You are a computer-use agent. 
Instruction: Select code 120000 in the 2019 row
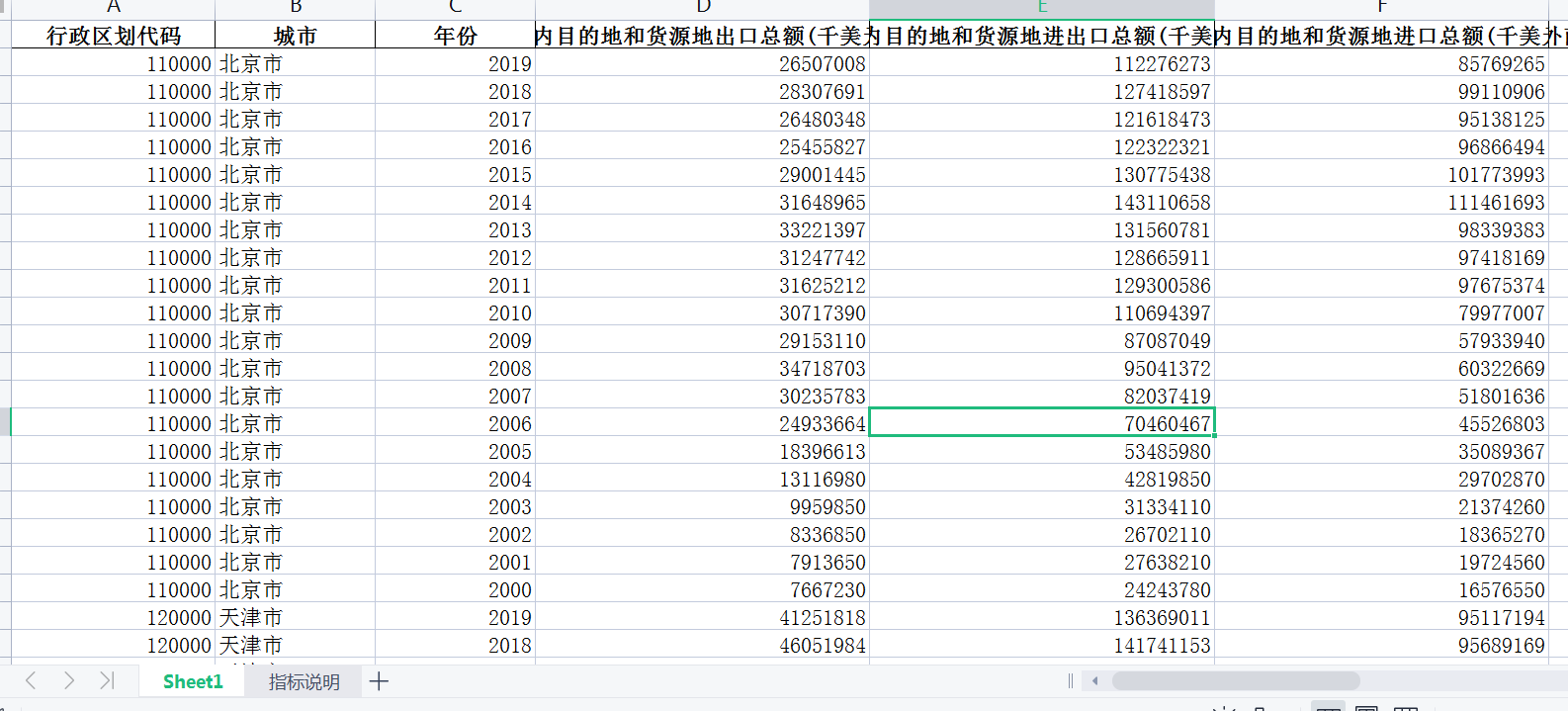click(114, 617)
